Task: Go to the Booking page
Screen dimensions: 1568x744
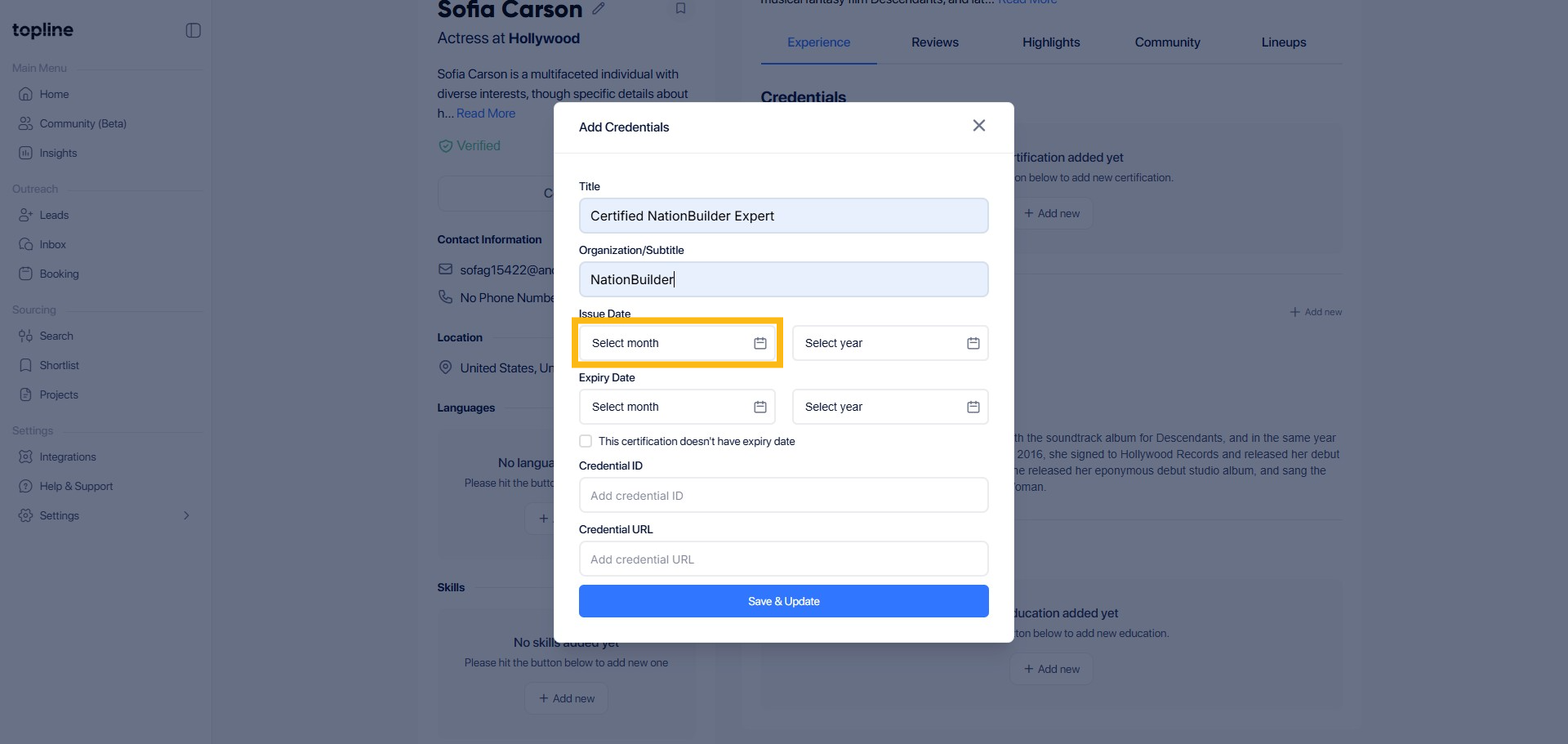Action: 59,274
